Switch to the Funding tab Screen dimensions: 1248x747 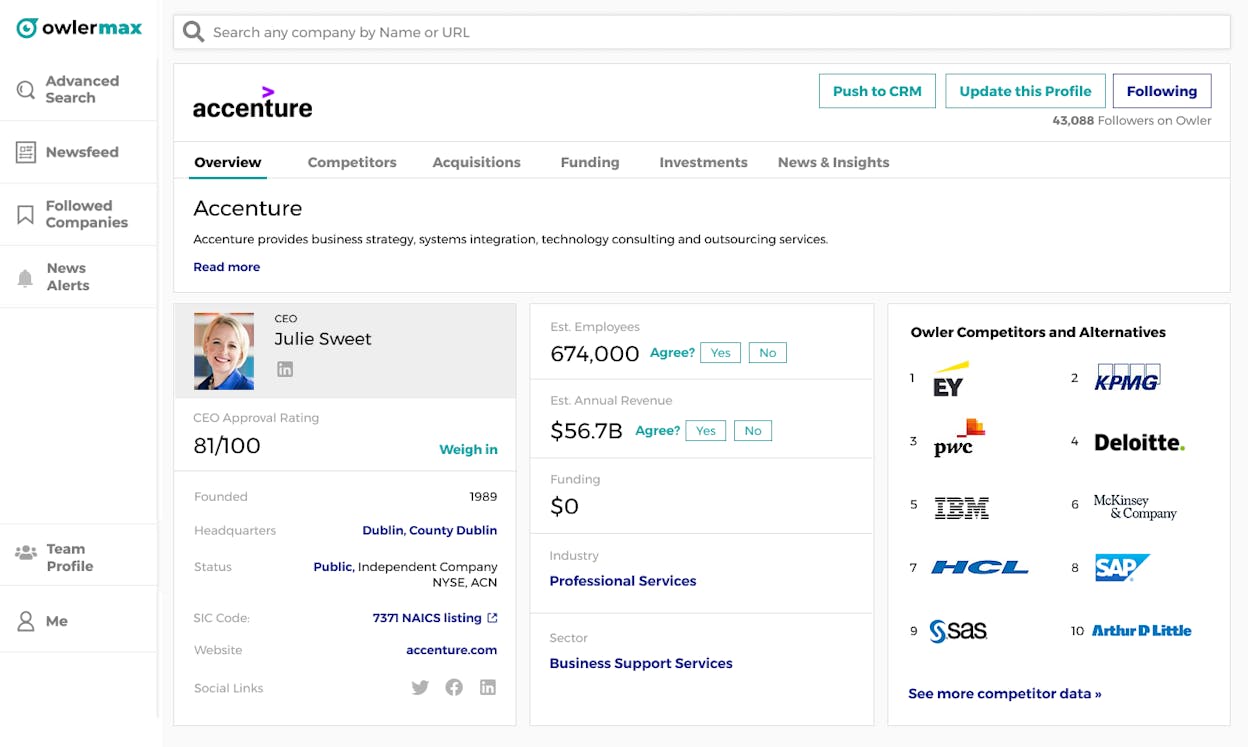pyautogui.click(x=590, y=162)
